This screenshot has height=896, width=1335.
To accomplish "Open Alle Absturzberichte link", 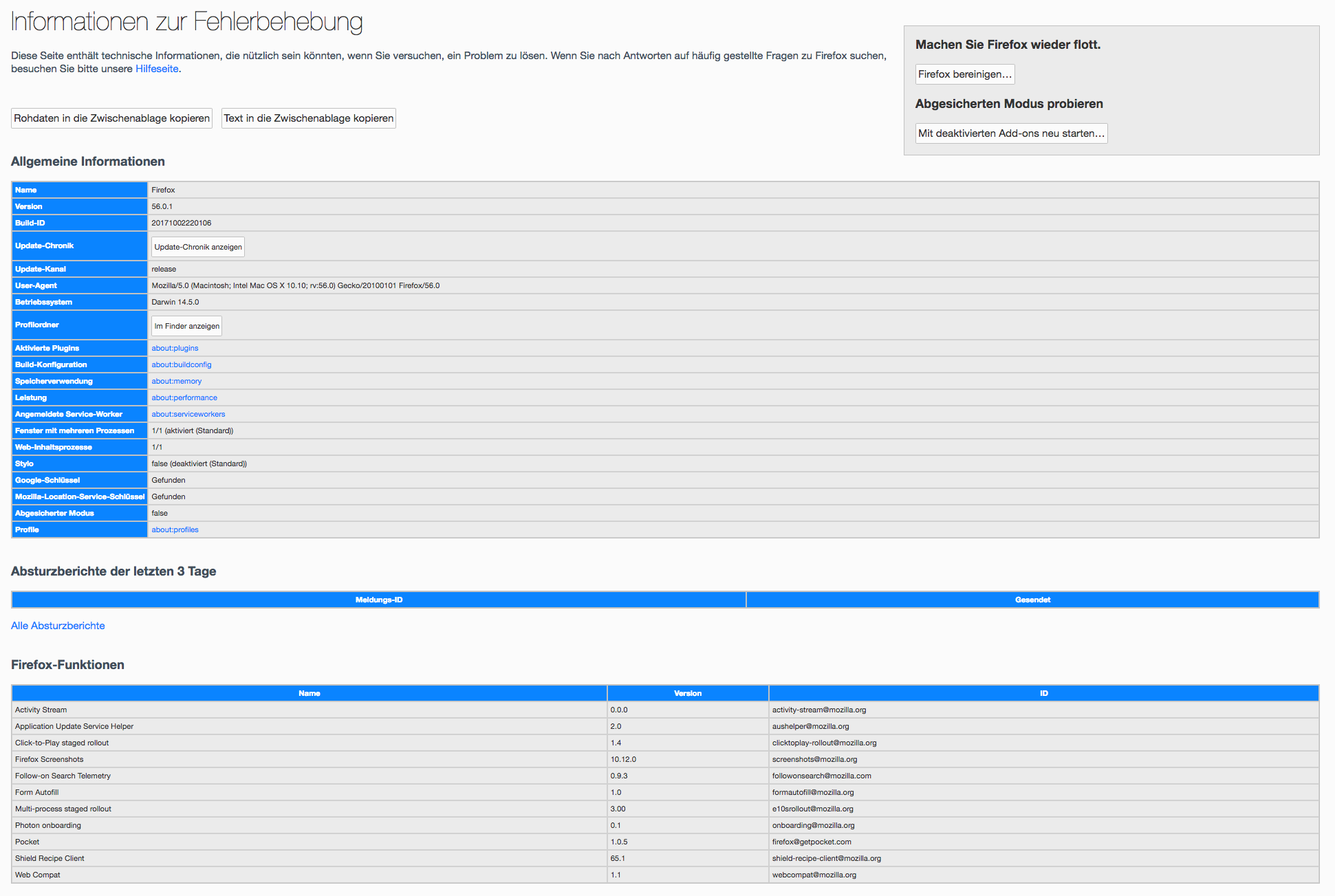I will (58, 626).
